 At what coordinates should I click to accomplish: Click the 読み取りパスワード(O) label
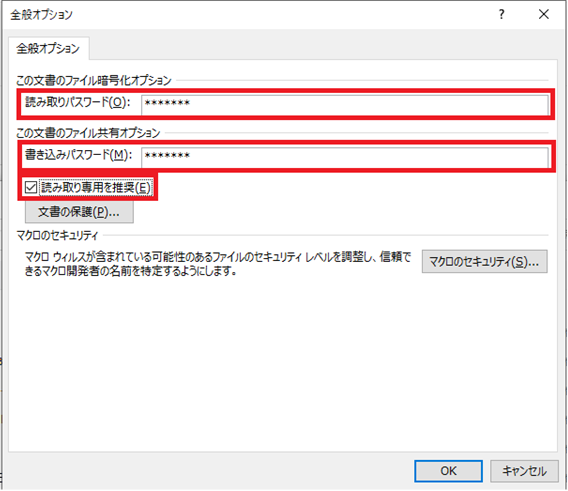coord(78,102)
